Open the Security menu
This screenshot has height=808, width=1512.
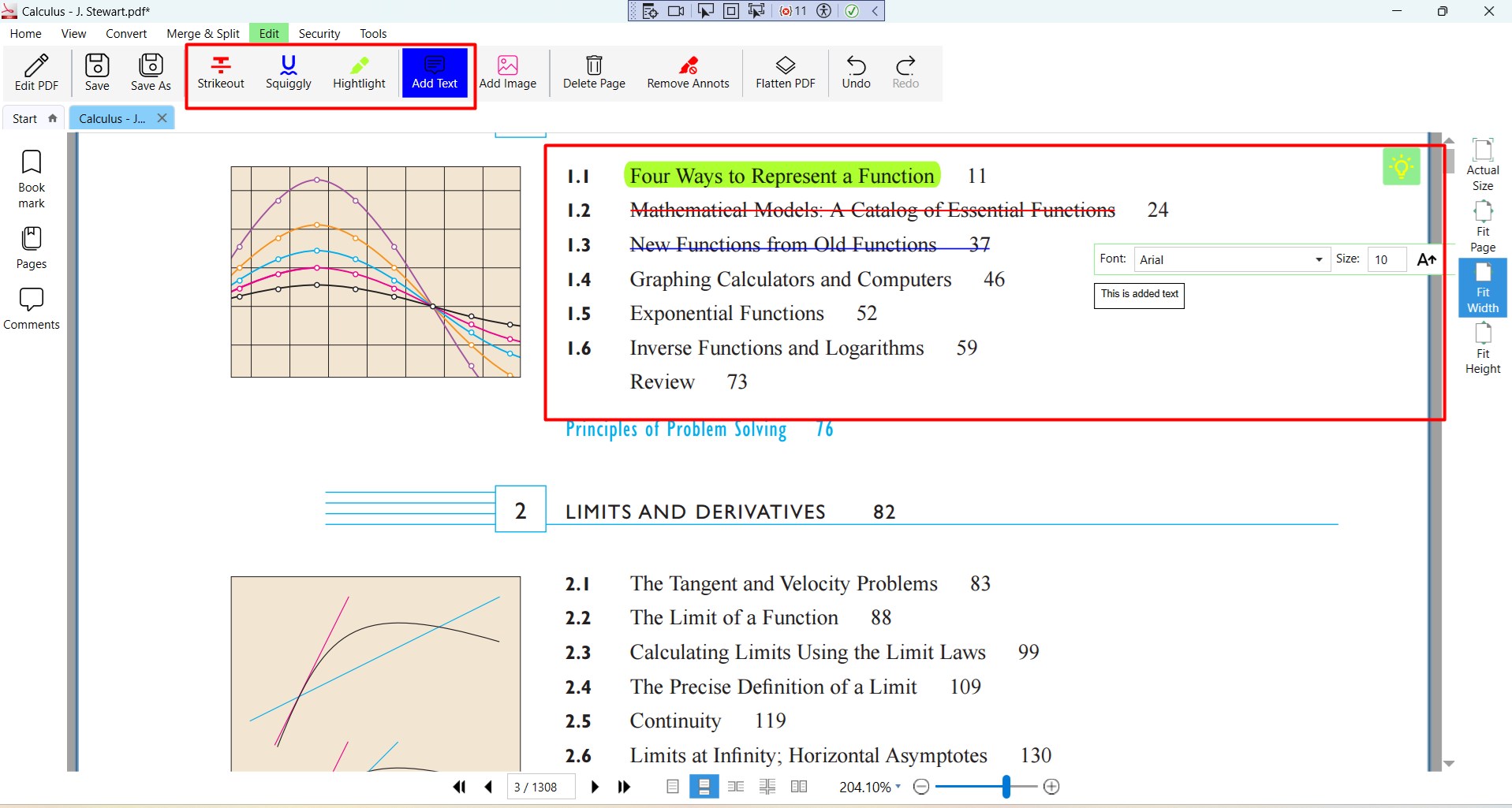click(x=319, y=33)
